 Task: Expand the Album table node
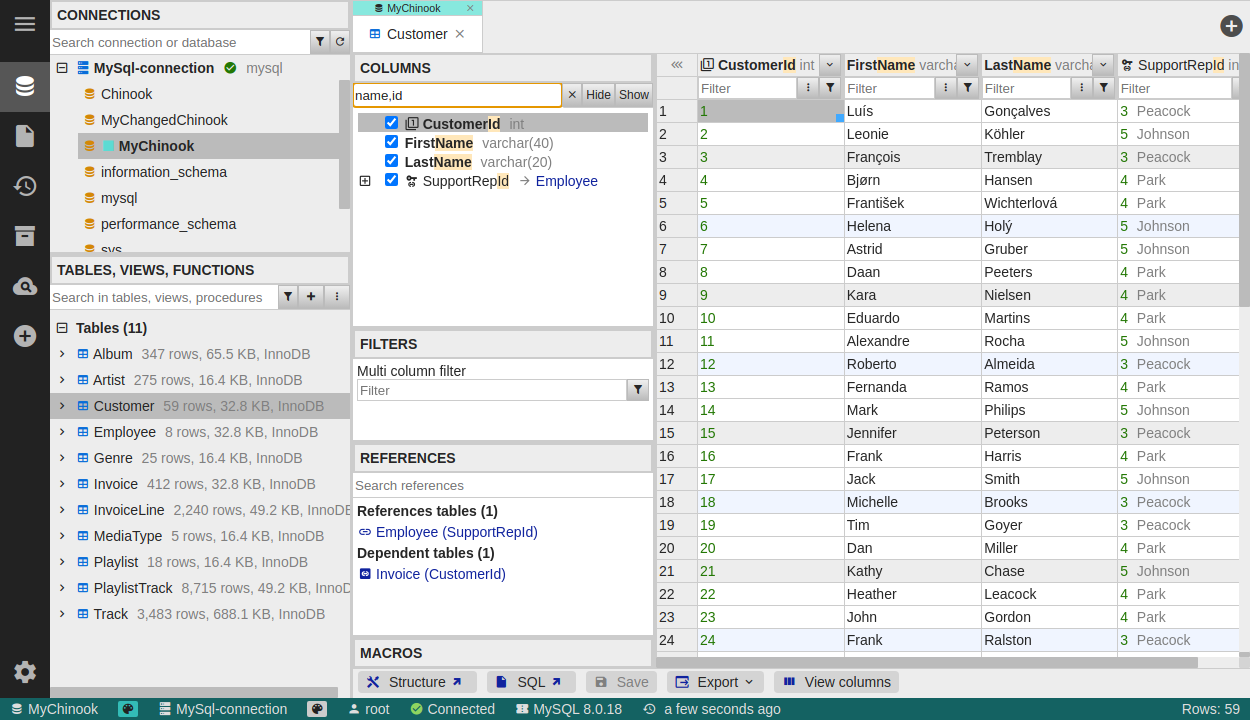62,354
